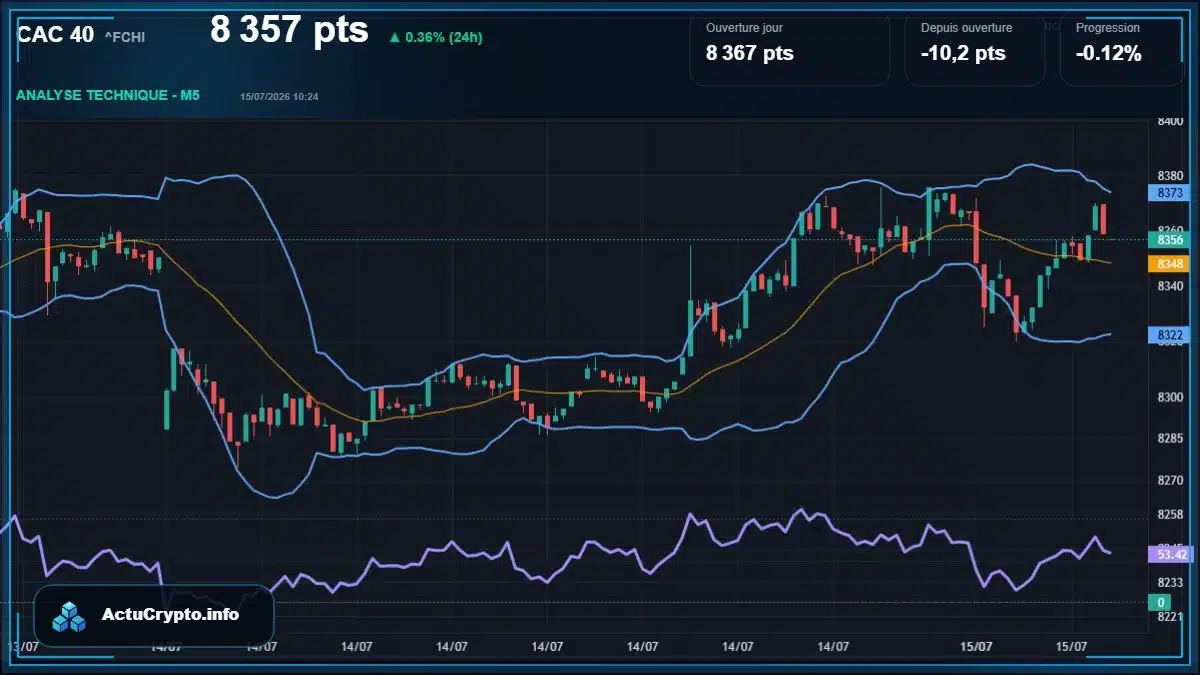The width and height of the screenshot is (1200, 675).
Task: Click the ^FCHI ticker symbol
Action: pos(125,38)
